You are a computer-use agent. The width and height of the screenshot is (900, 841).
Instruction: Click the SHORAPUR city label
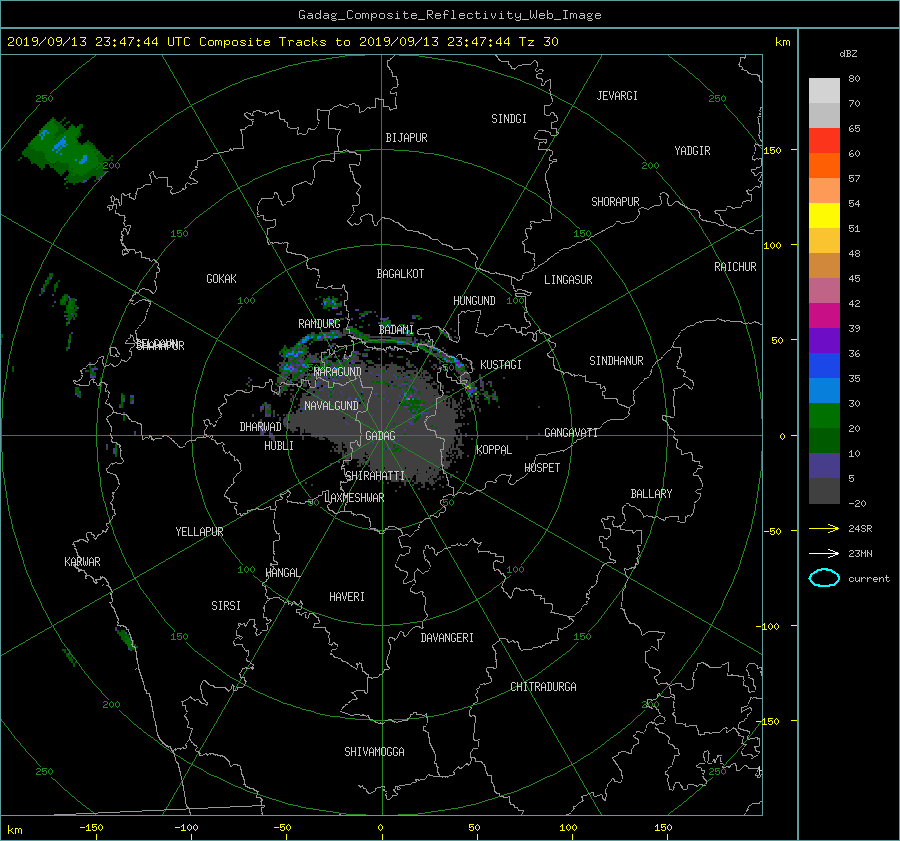click(x=615, y=202)
